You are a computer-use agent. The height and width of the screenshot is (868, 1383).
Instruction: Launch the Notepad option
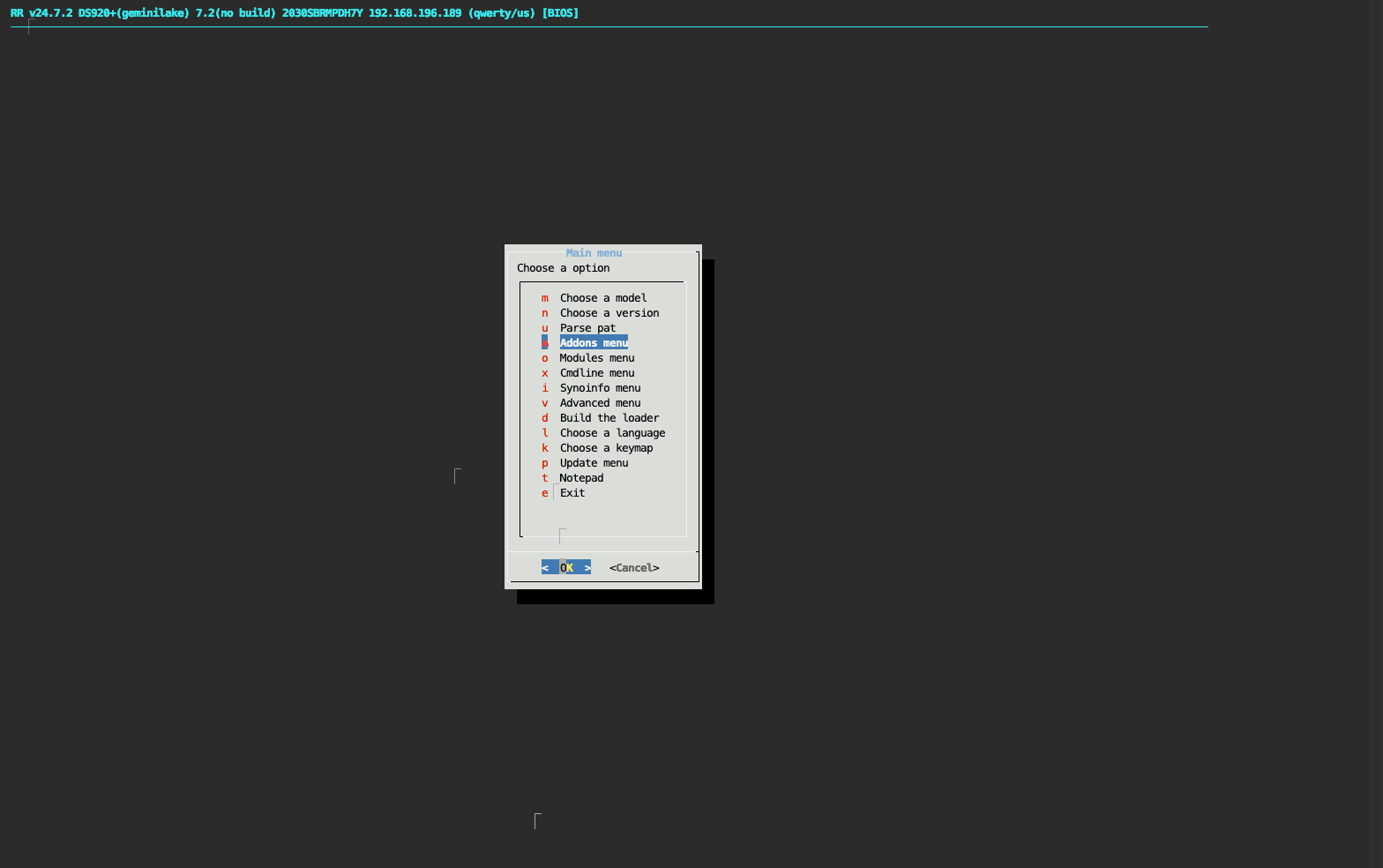(x=581, y=478)
